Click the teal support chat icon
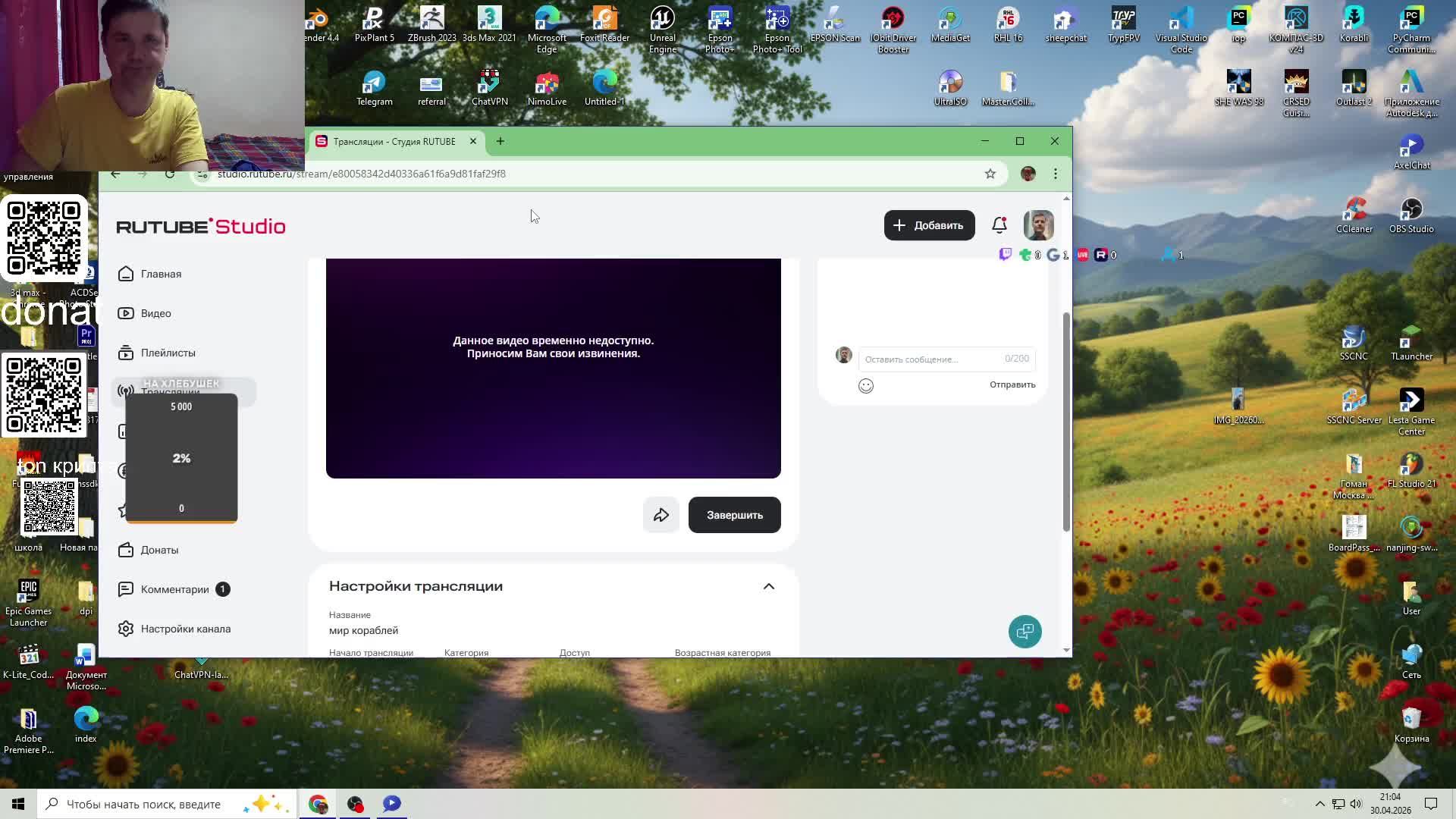This screenshot has height=819, width=1456. coord(1025,631)
